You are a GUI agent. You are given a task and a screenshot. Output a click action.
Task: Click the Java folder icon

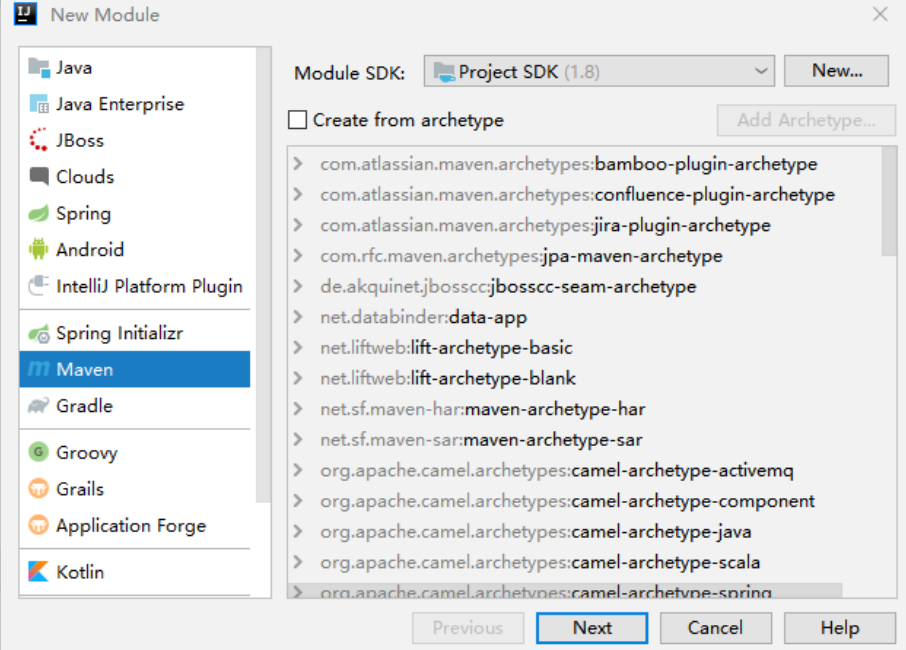click(x=39, y=68)
